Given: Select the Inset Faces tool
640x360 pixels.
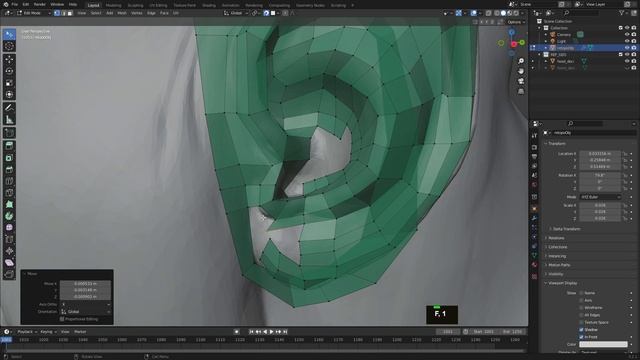Looking at the screenshot, I should click(x=9, y=158).
